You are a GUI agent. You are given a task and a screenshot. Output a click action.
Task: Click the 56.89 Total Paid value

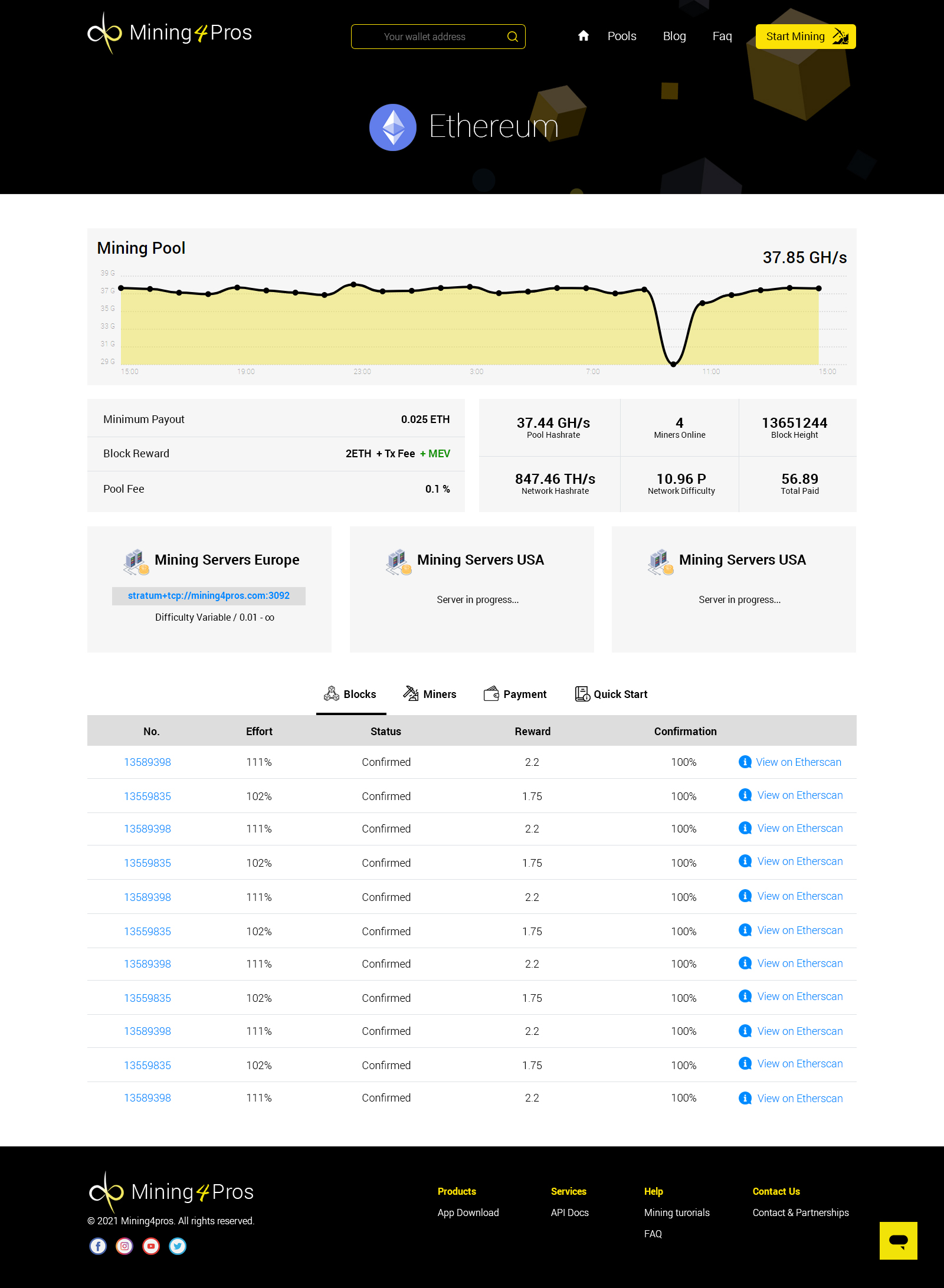tap(799, 479)
